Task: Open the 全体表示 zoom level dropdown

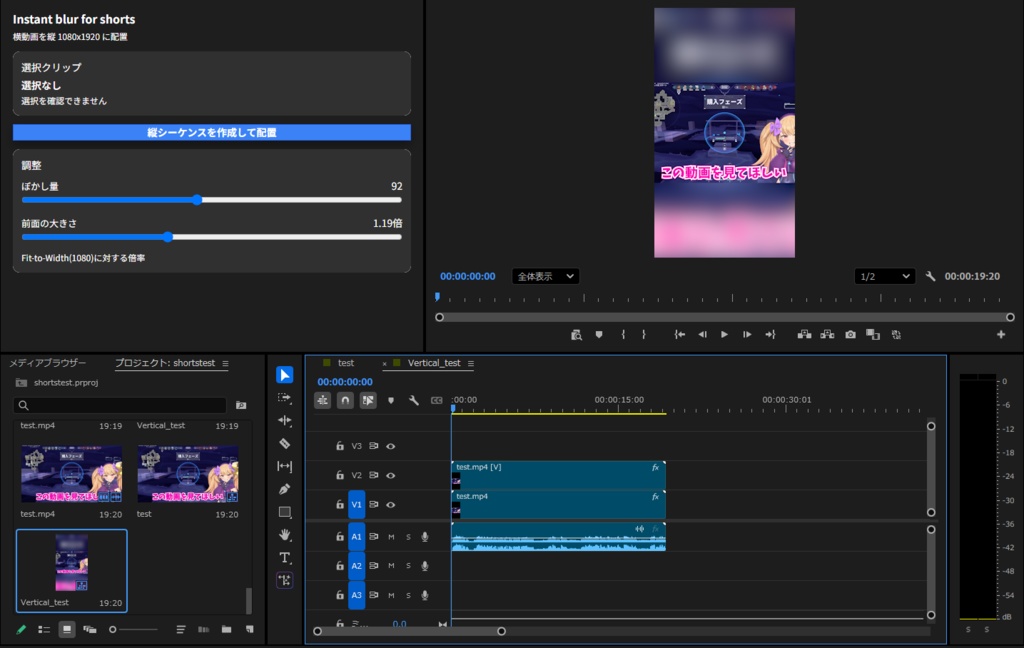Action: tap(545, 276)
